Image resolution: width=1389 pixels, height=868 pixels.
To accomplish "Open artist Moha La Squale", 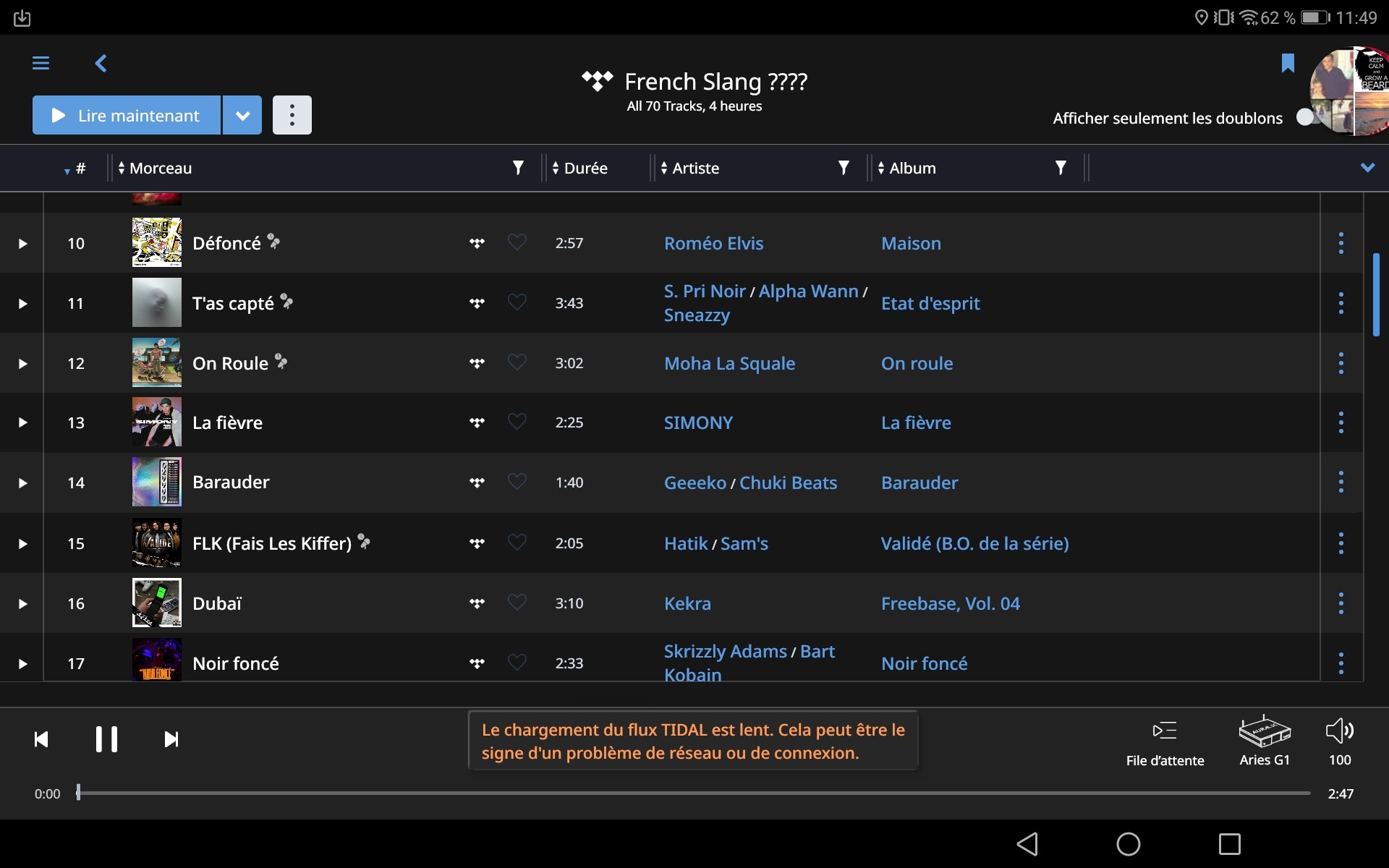I will click(729, 364).
